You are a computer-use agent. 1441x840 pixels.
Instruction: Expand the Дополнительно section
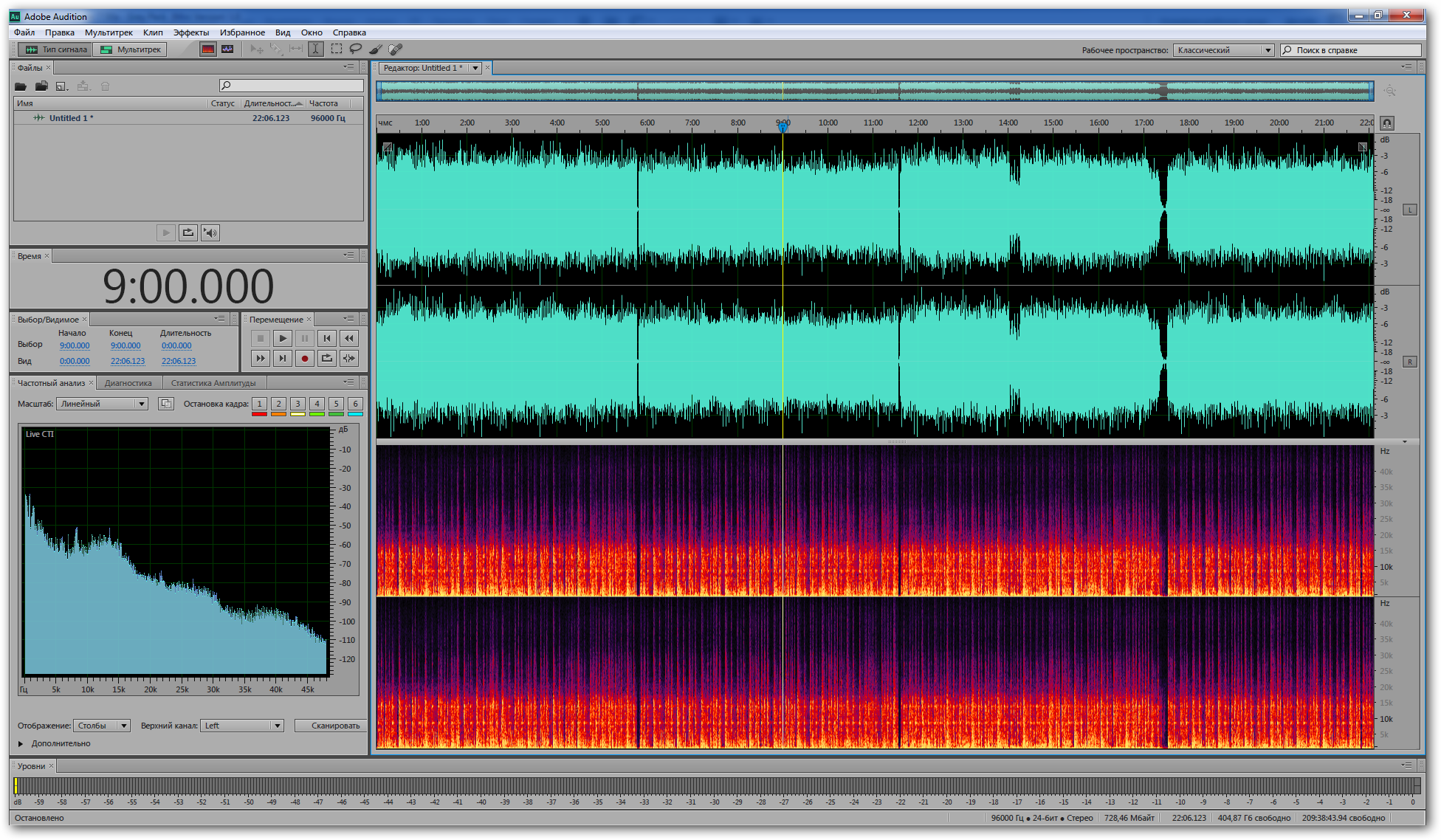(x=21, y=743)
